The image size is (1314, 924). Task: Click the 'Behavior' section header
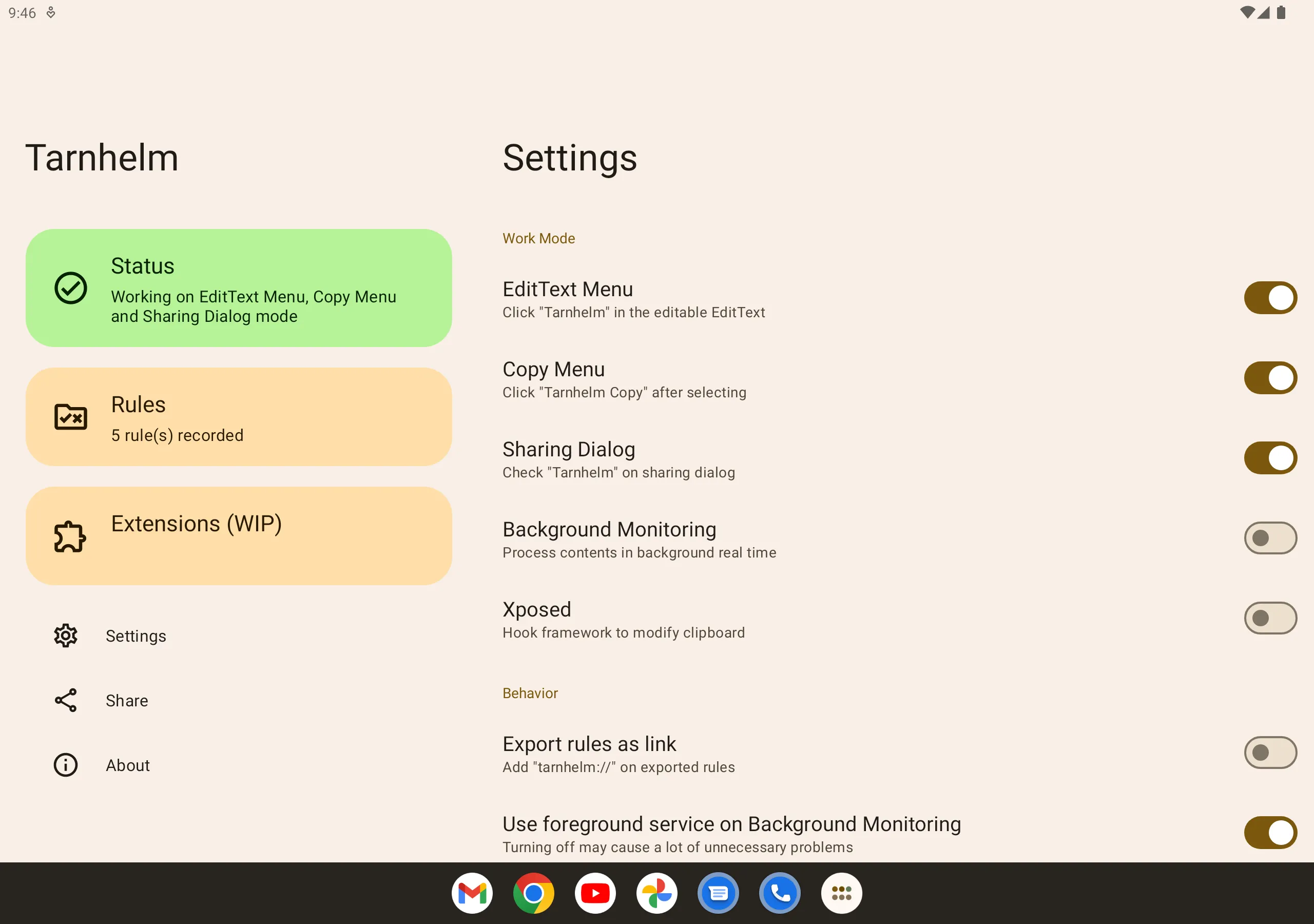[530, 694]
